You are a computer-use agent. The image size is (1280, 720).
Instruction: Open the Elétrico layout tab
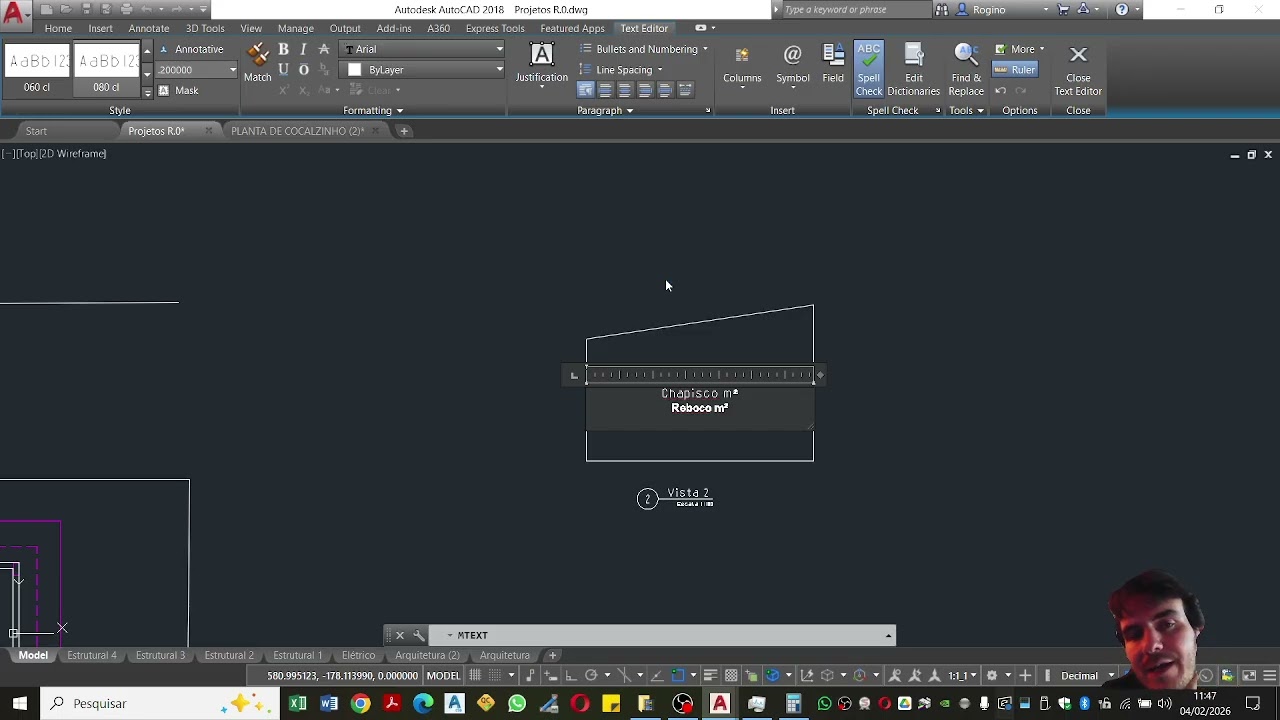[358, 655]
